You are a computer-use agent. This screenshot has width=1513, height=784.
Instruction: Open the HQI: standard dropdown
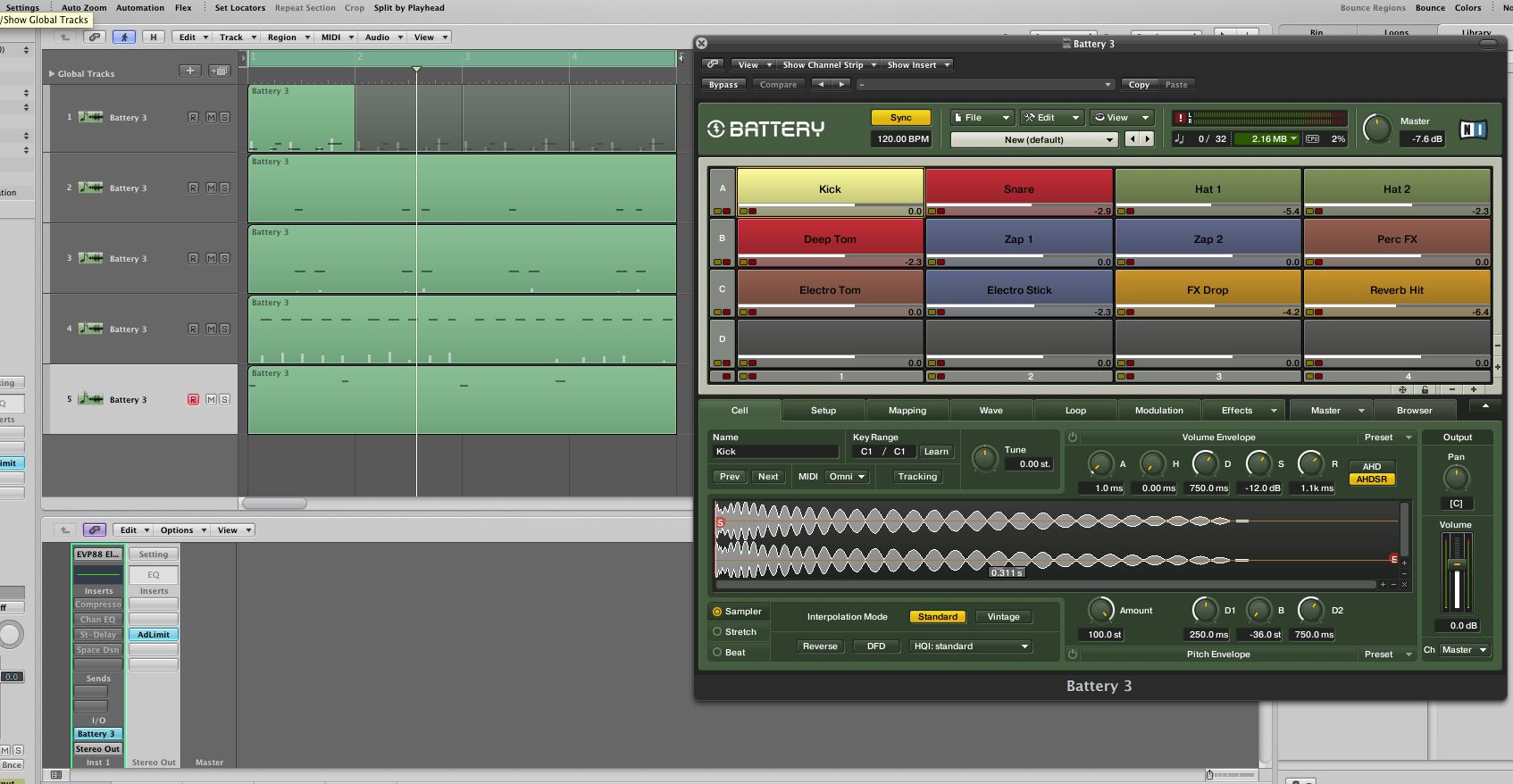tap(971, 646)
